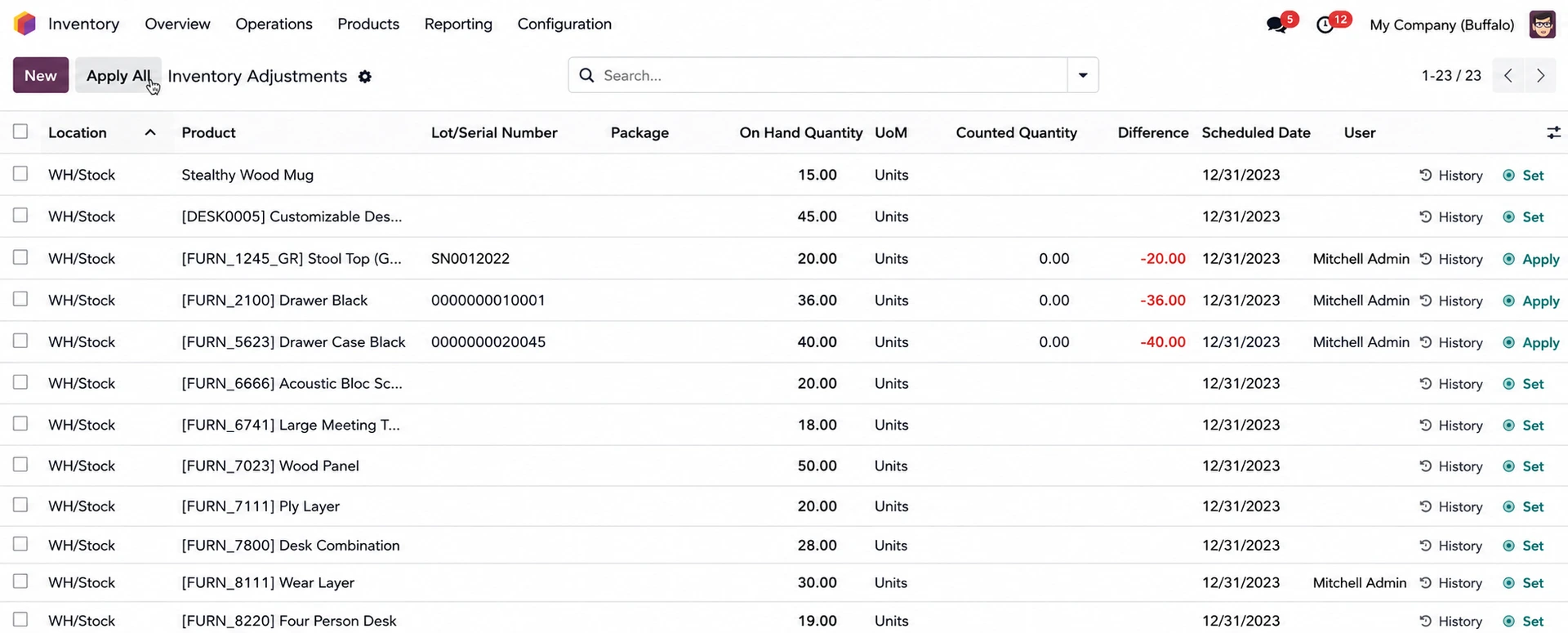
Task: Click the Inventory app logo icon
Action: 25,24
